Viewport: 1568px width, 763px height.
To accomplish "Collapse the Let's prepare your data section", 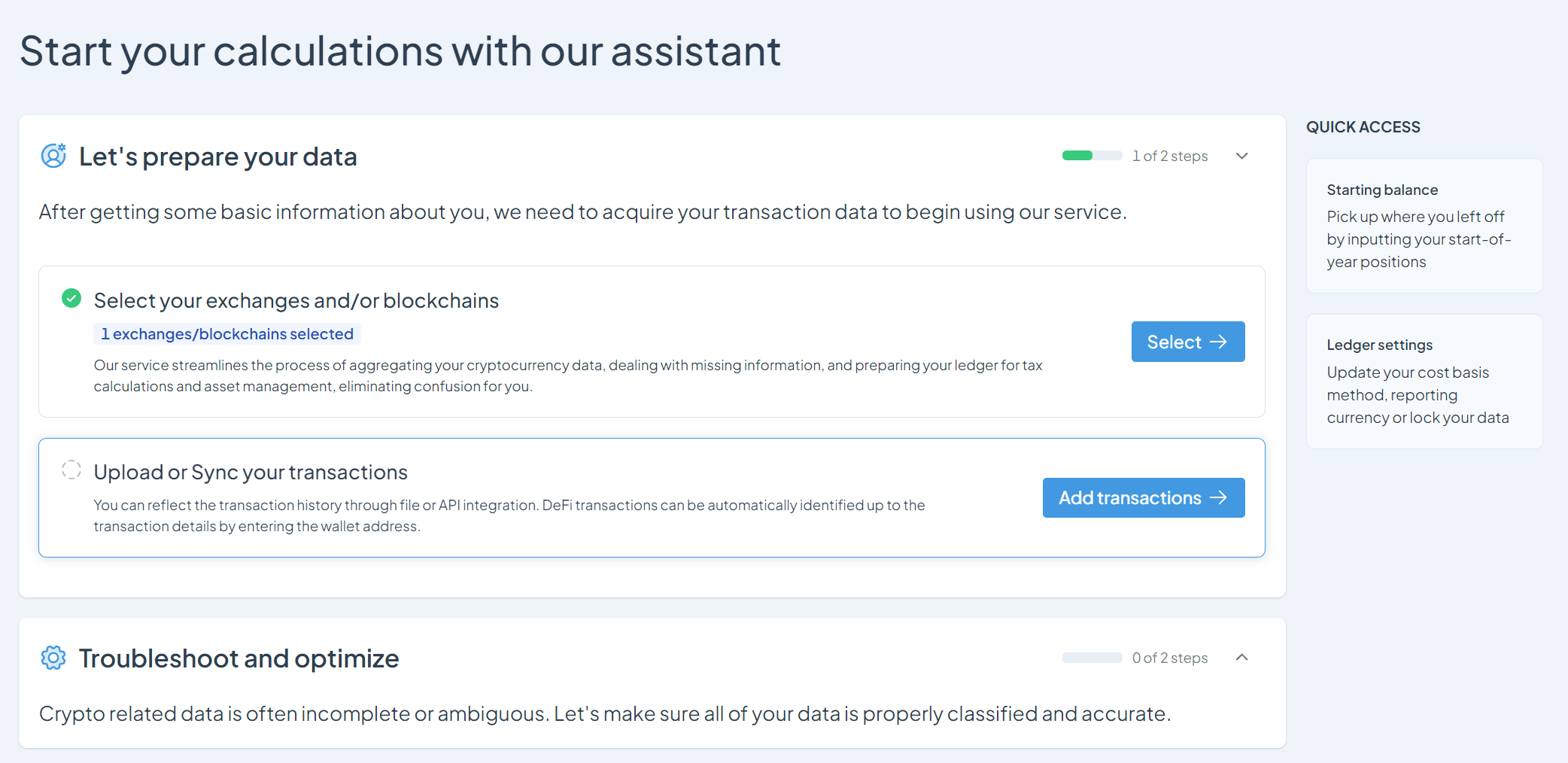I will point(1242,156).
